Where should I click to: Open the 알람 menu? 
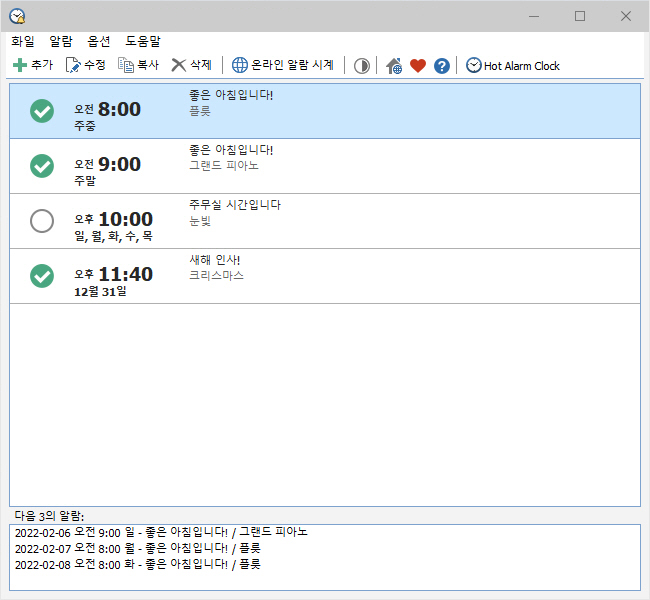pyautogui.click(x=61, y=41)
